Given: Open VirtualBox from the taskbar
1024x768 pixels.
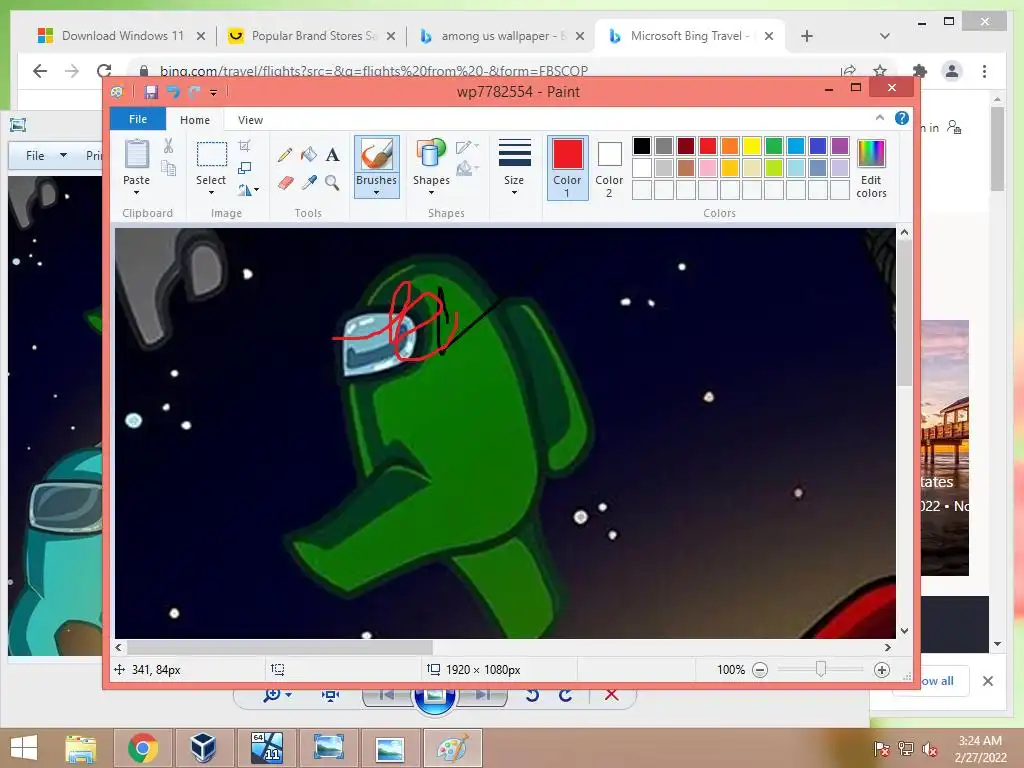Looking at the screenshot, I should [203, 748].
